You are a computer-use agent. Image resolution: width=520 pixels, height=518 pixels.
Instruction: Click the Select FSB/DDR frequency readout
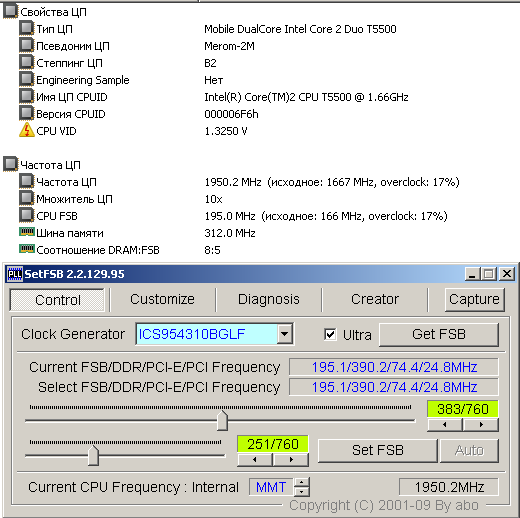(394, 387)
